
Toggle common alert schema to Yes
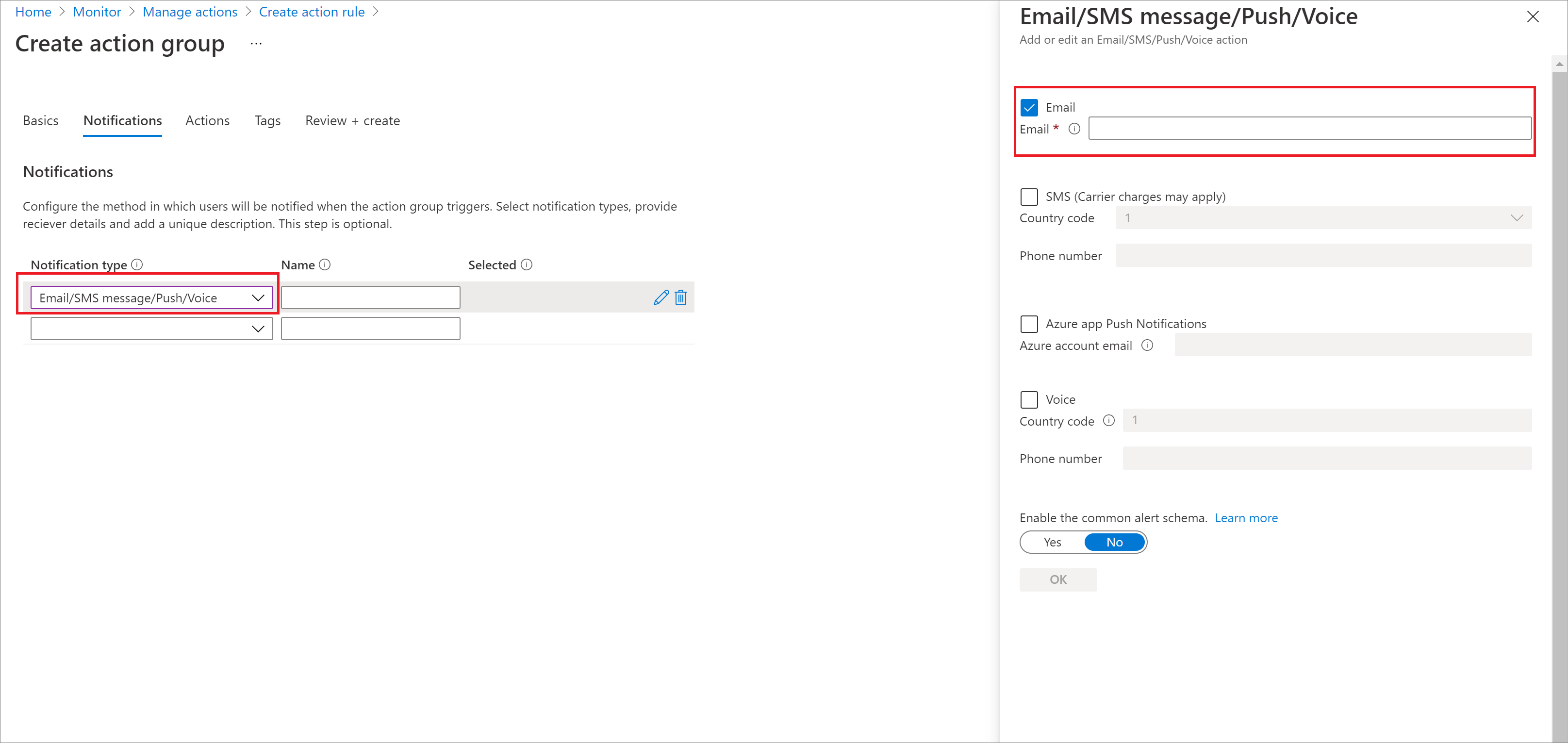[1050, 542]
